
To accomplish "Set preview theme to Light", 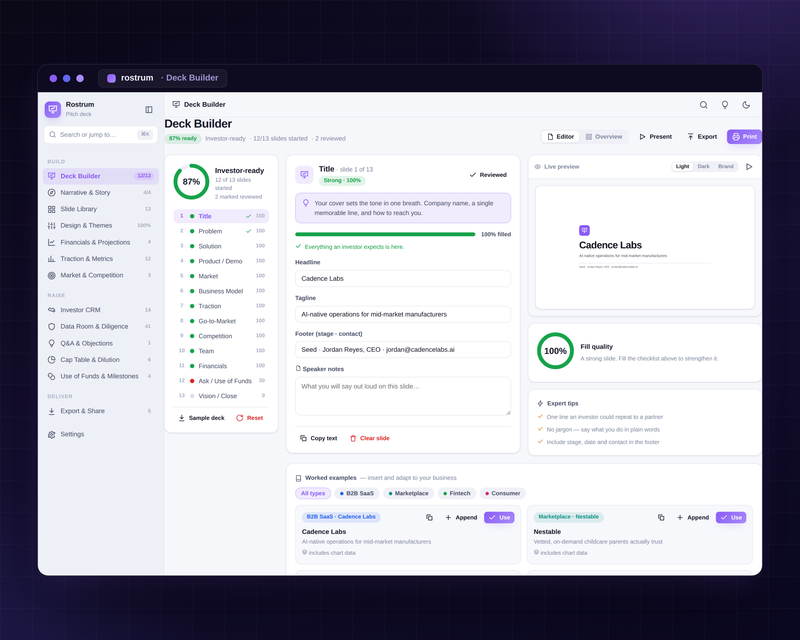I will 682,166.
